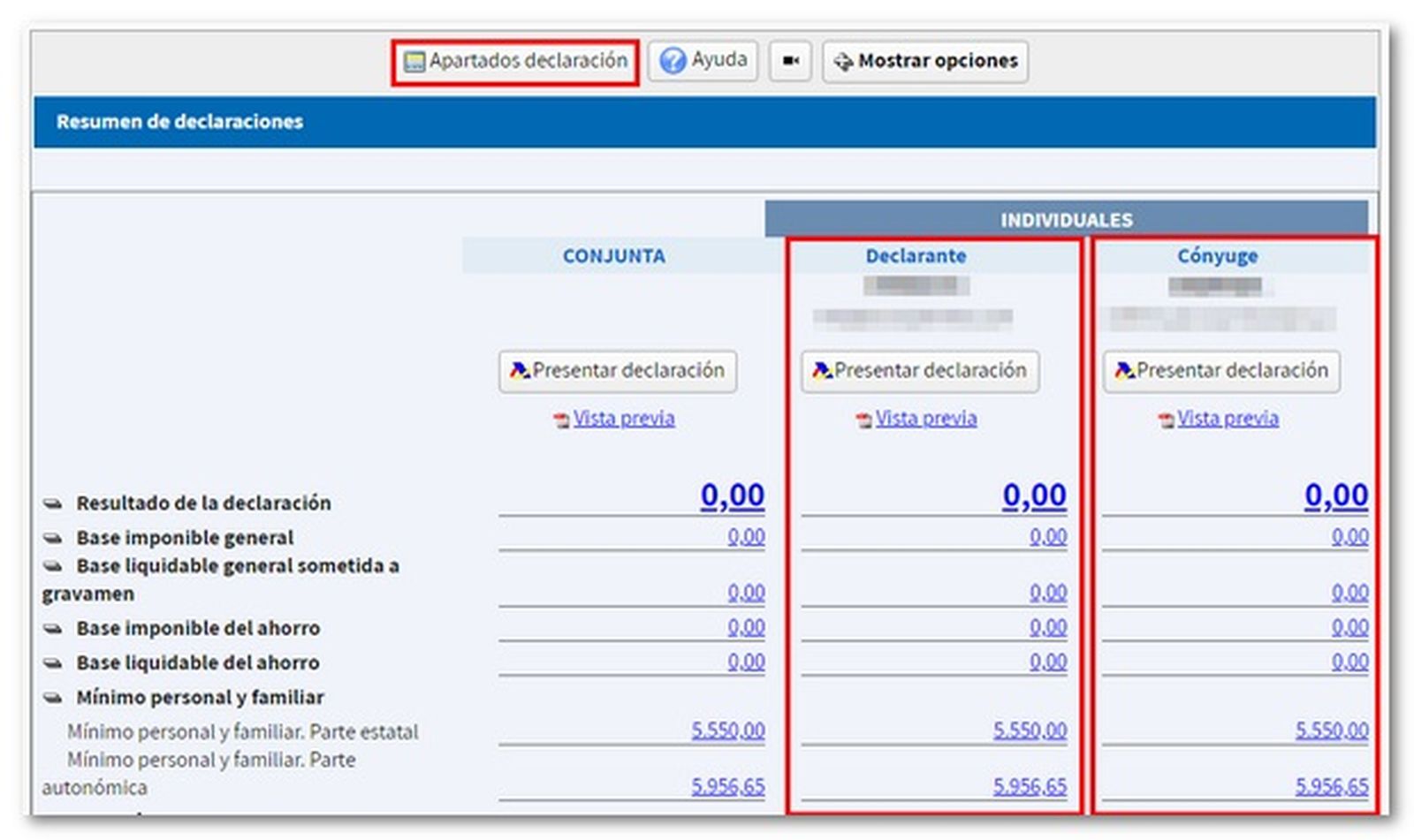Click Presentar declaración under Declarante

coord(920,371)
